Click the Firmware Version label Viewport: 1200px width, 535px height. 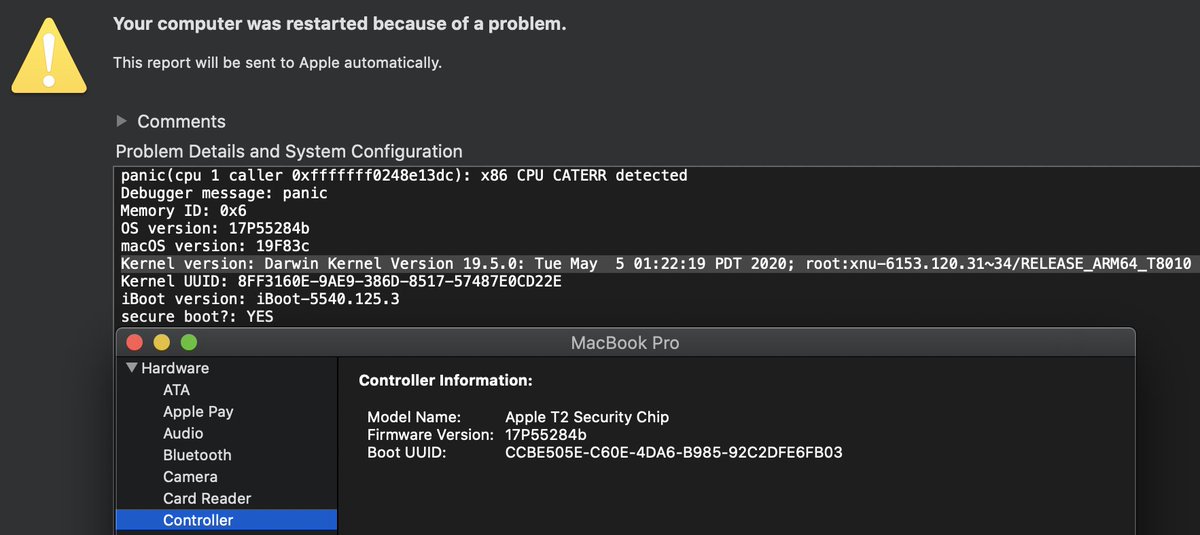pos(430,435)
